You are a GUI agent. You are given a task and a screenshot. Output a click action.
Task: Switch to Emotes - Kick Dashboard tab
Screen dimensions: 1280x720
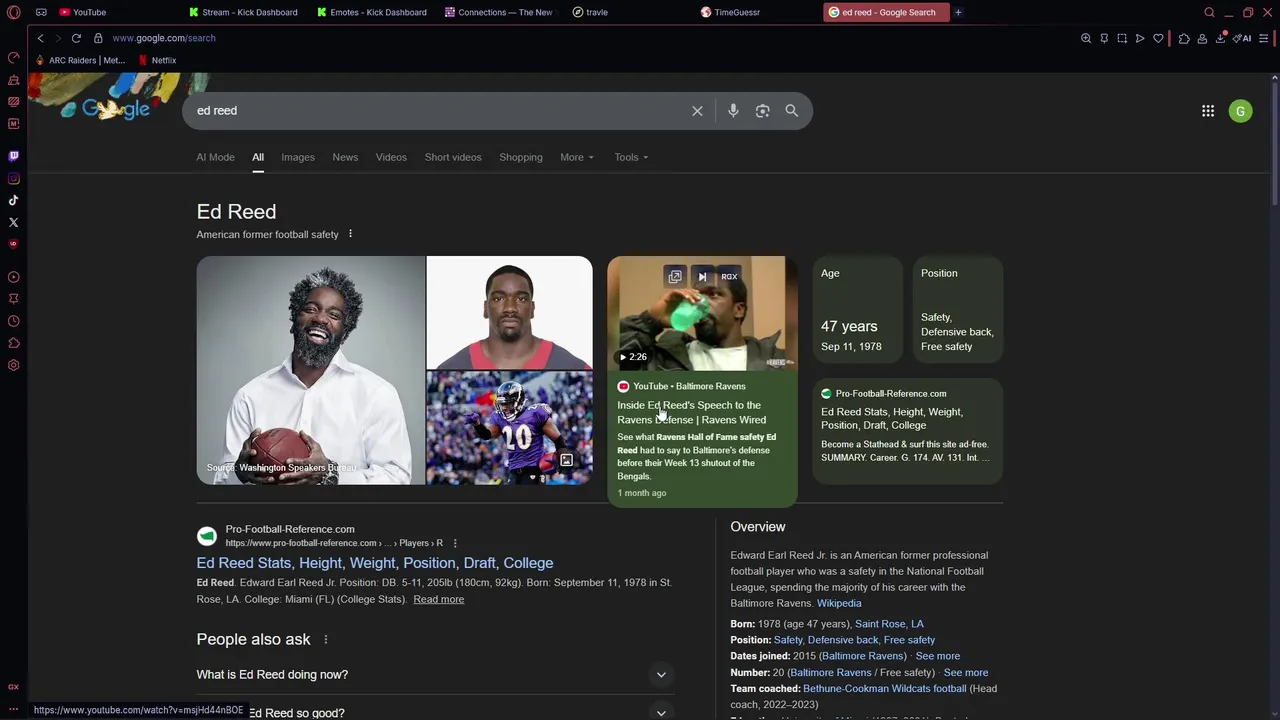pyautogui.click(x=372, y=12)
